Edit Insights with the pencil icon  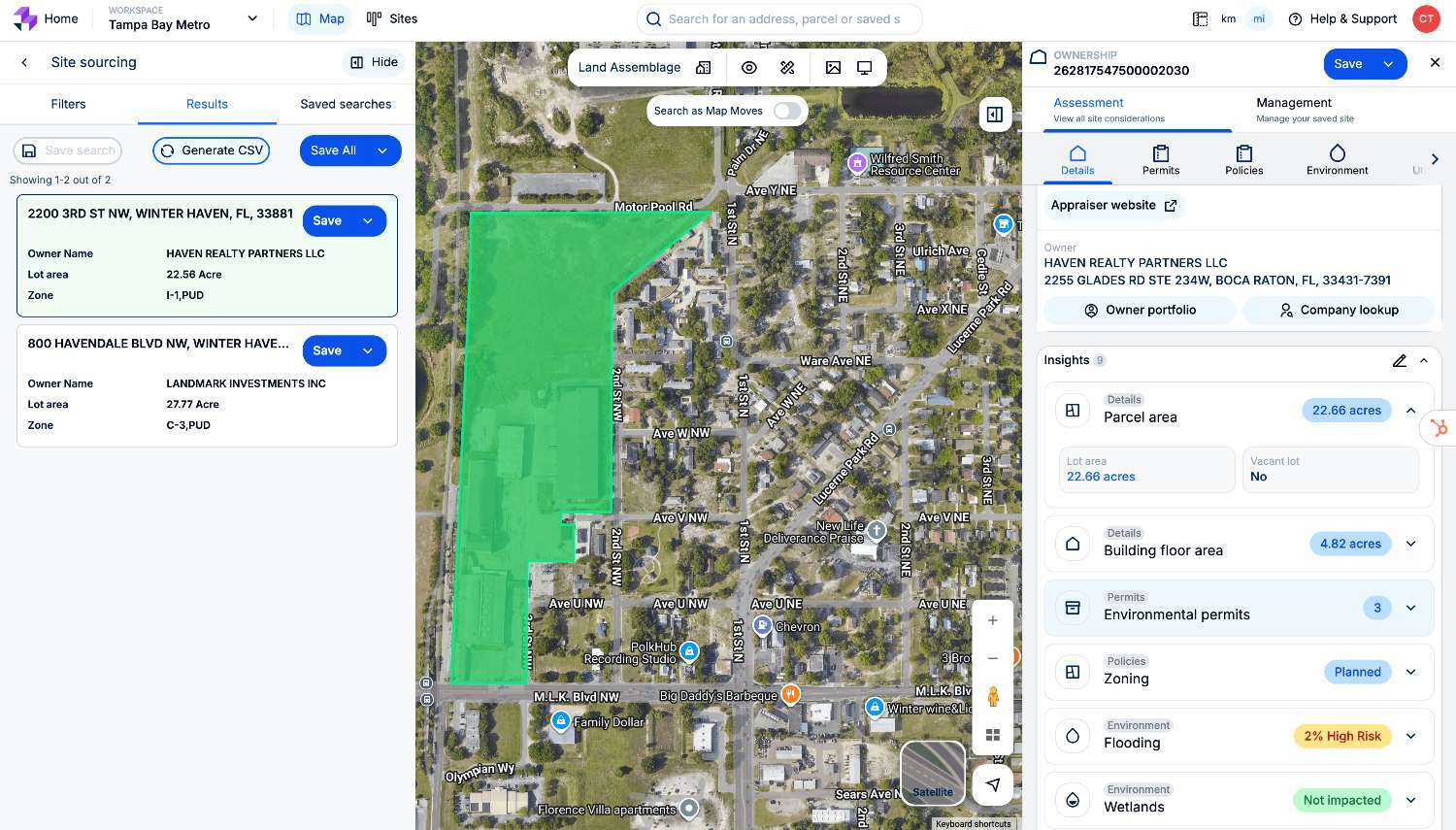tap(1399, 360)
